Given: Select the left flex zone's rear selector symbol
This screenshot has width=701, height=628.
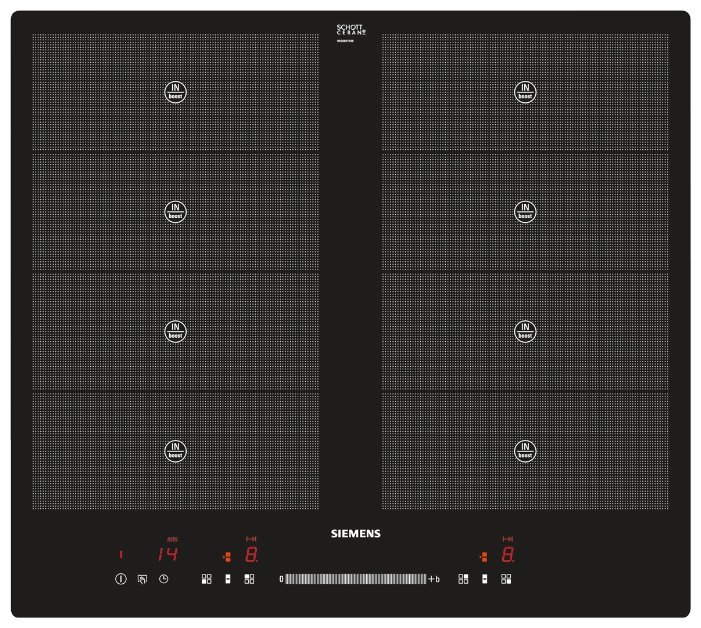Looking at the screenshot, I should click(x=249, y=579).
